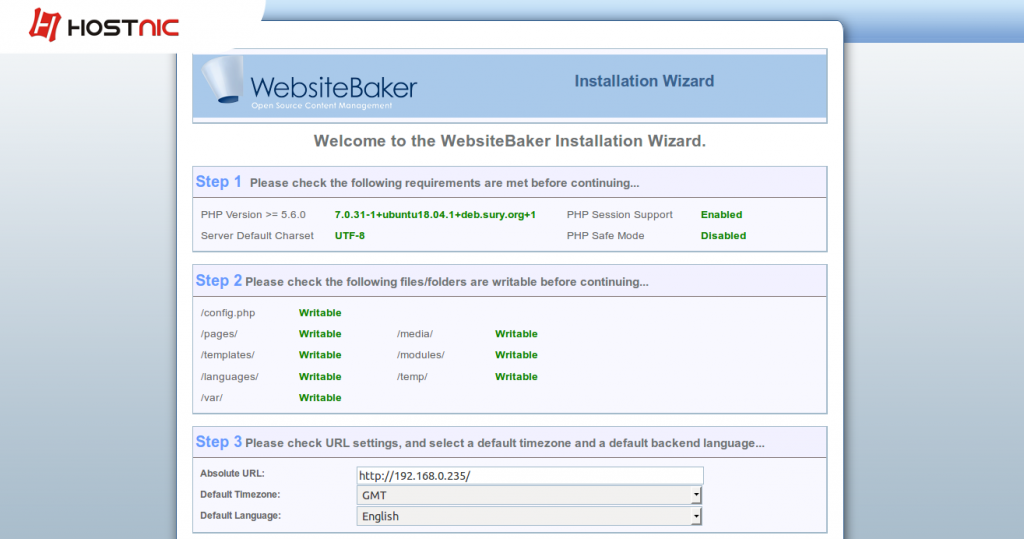Click the PHP Session Support label
The width and height of the screenshot is (1024, 539).
620,214
